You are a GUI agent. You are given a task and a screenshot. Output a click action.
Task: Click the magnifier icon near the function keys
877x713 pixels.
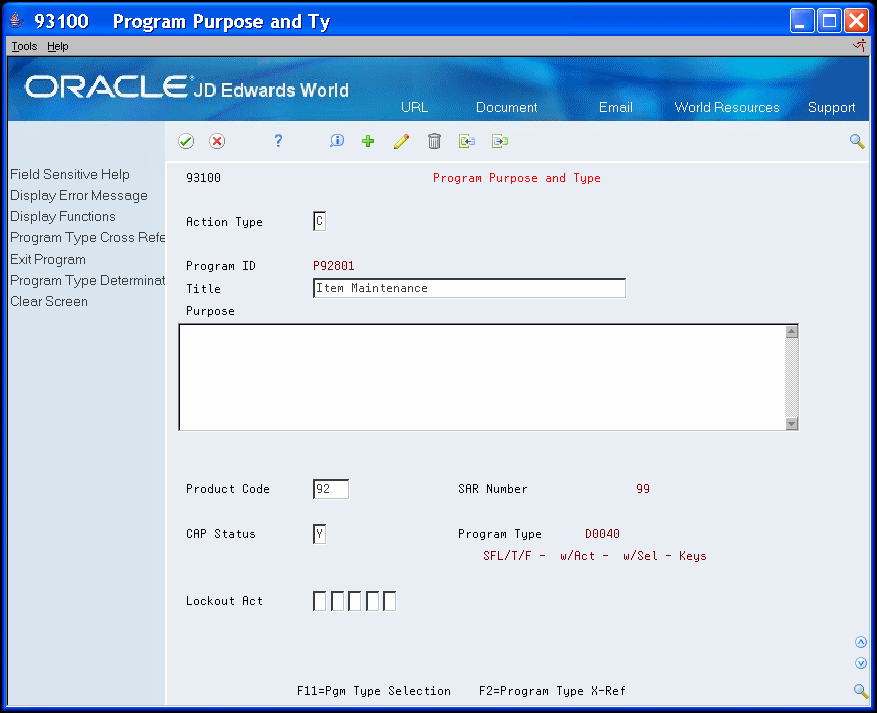861,691
